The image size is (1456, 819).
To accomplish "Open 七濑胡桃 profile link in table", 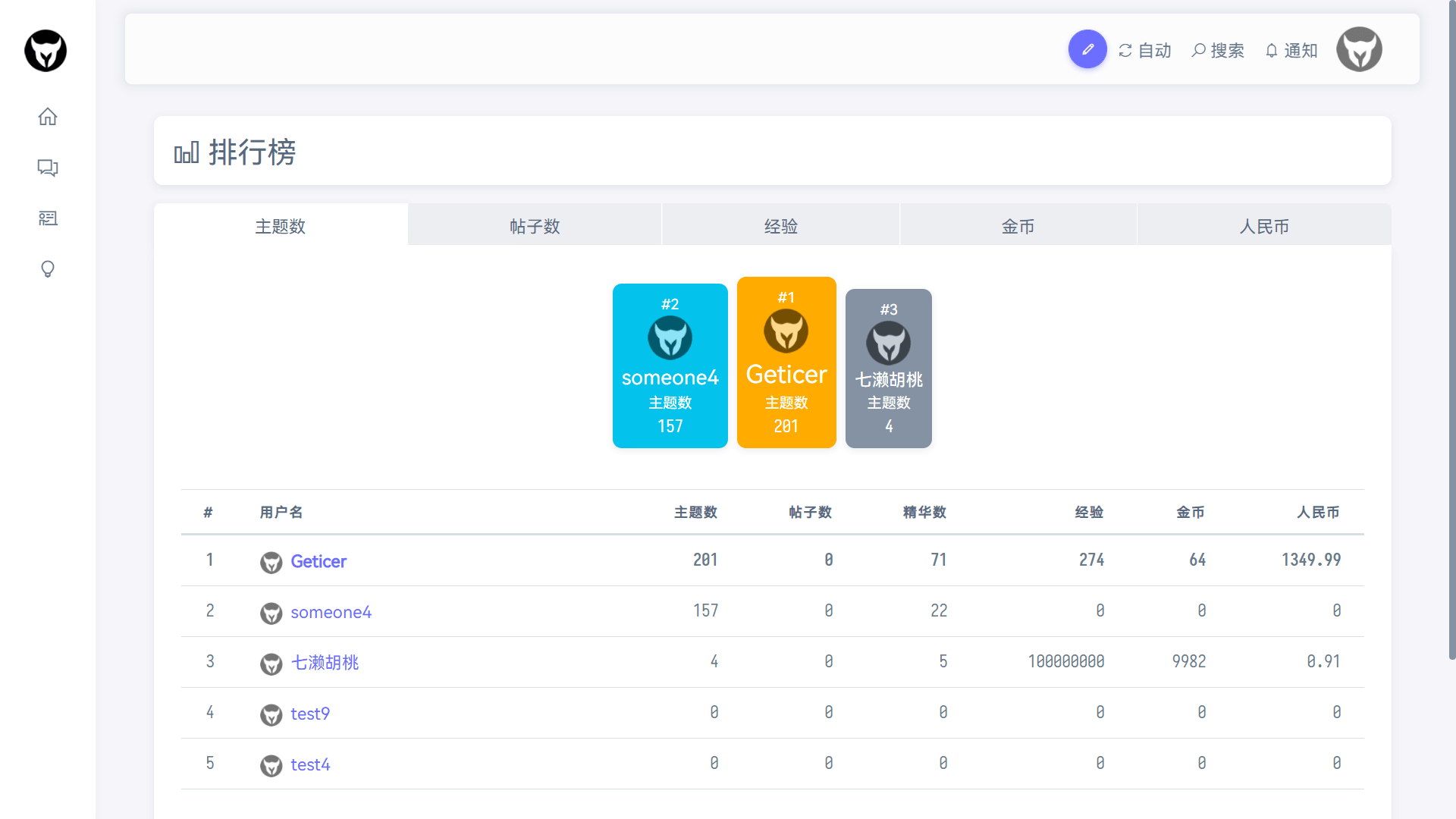I will click(325, 663).
